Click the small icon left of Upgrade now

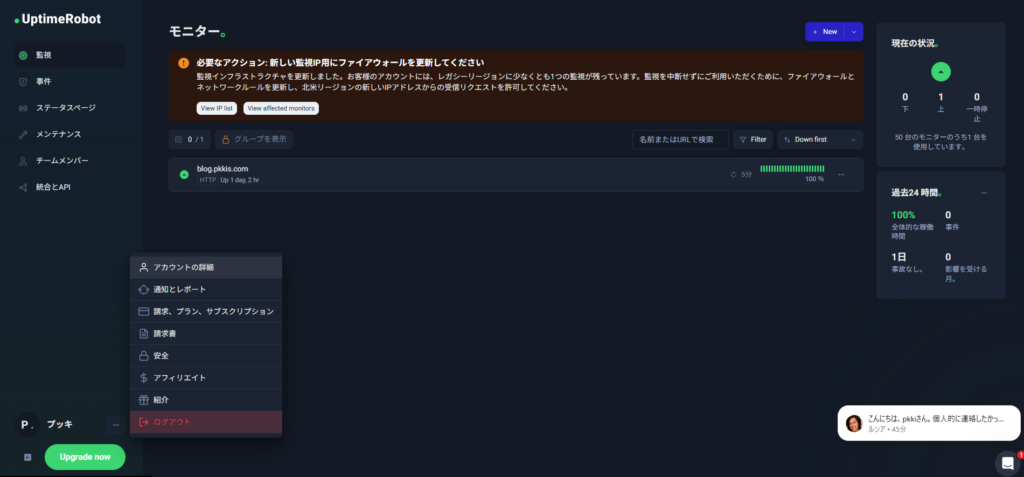(x=27, y=457)
